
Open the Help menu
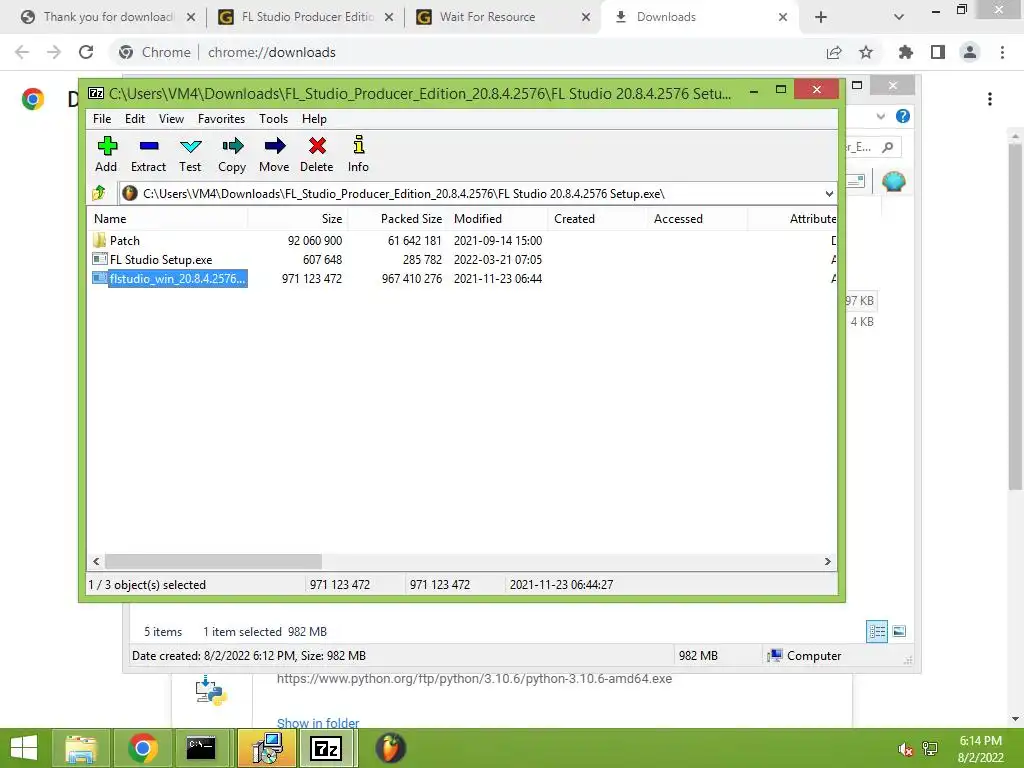point(314,119)
